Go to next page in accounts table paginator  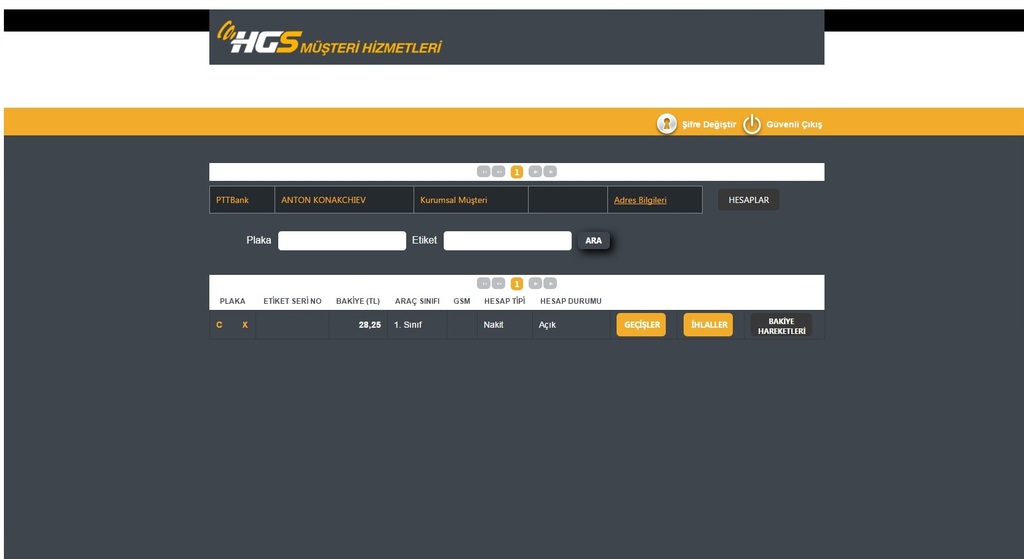point(535,284)
